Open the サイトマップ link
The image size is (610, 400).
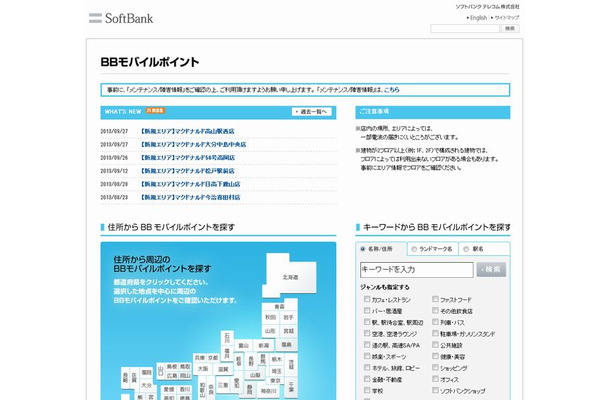point(507,18)
